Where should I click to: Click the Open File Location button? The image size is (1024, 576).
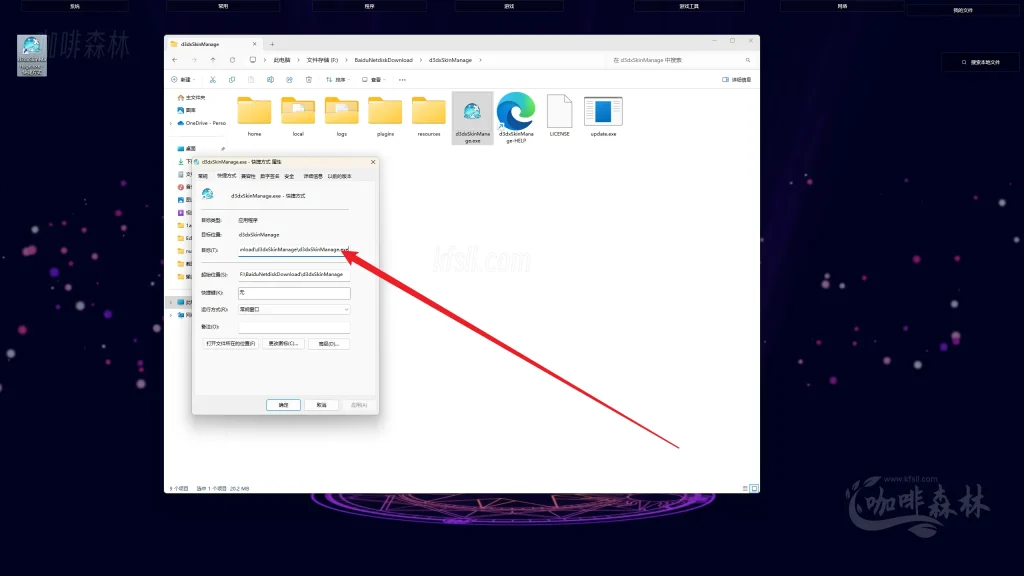click(x=230, y=343)
